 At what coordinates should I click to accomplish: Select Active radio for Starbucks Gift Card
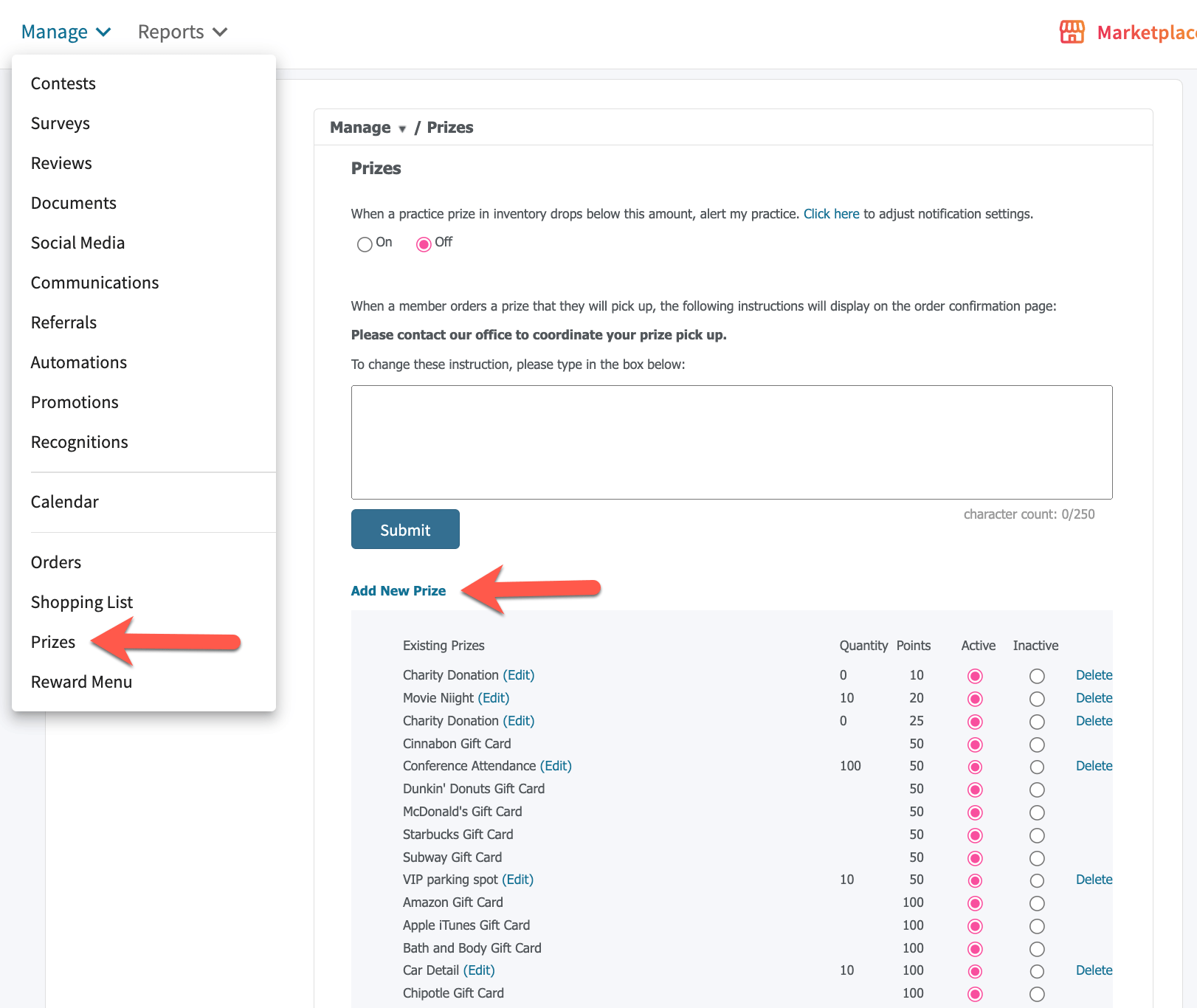click(x=975, y=835)
